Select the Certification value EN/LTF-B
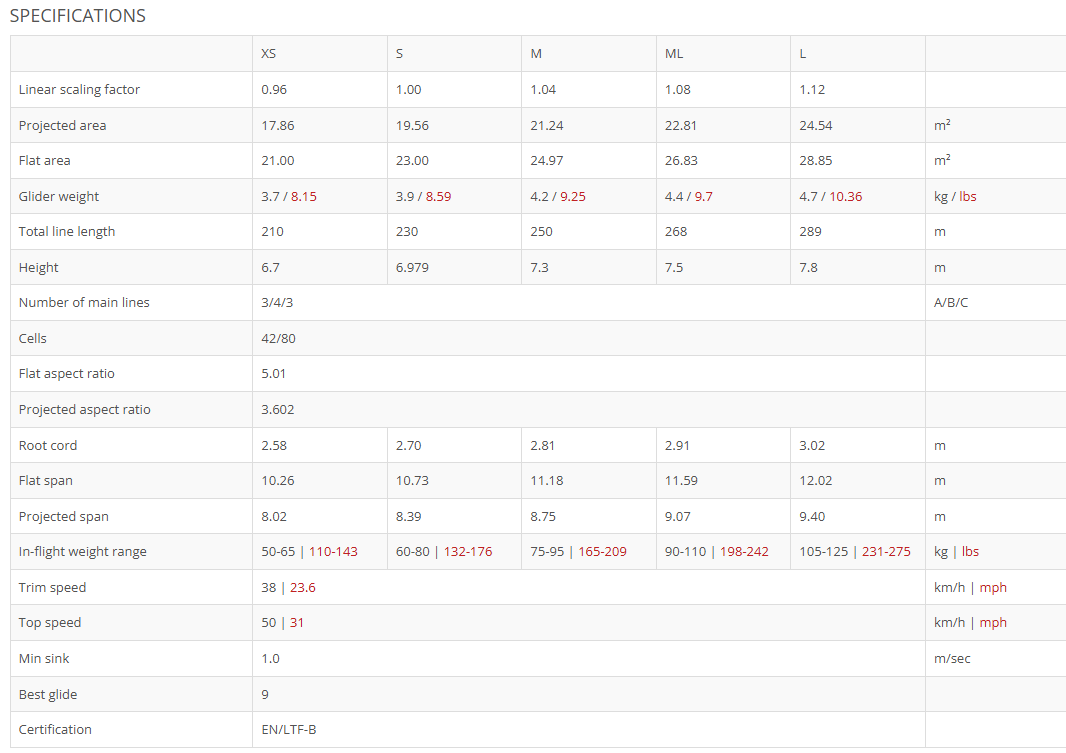The height and width of the screenshot is (753, 1066). click(289, 730)
